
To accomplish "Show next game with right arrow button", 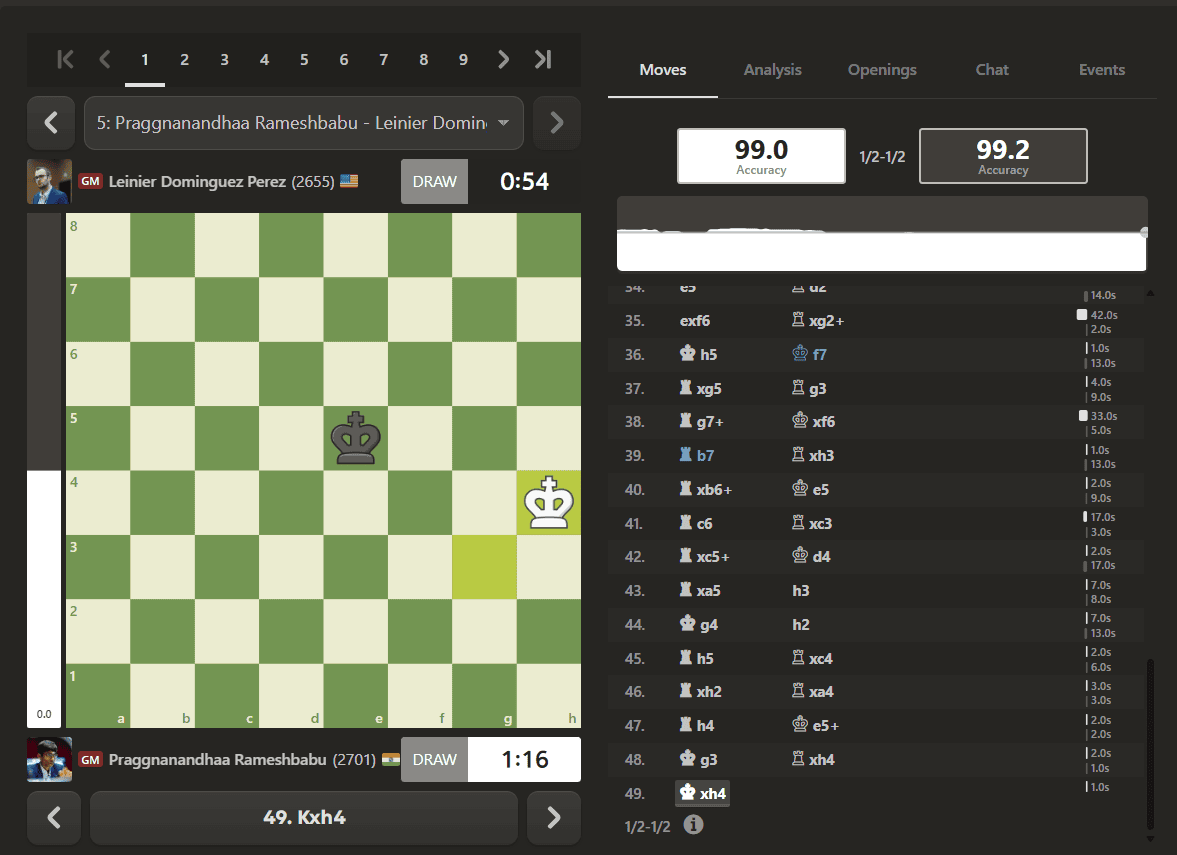I will 557,122.
